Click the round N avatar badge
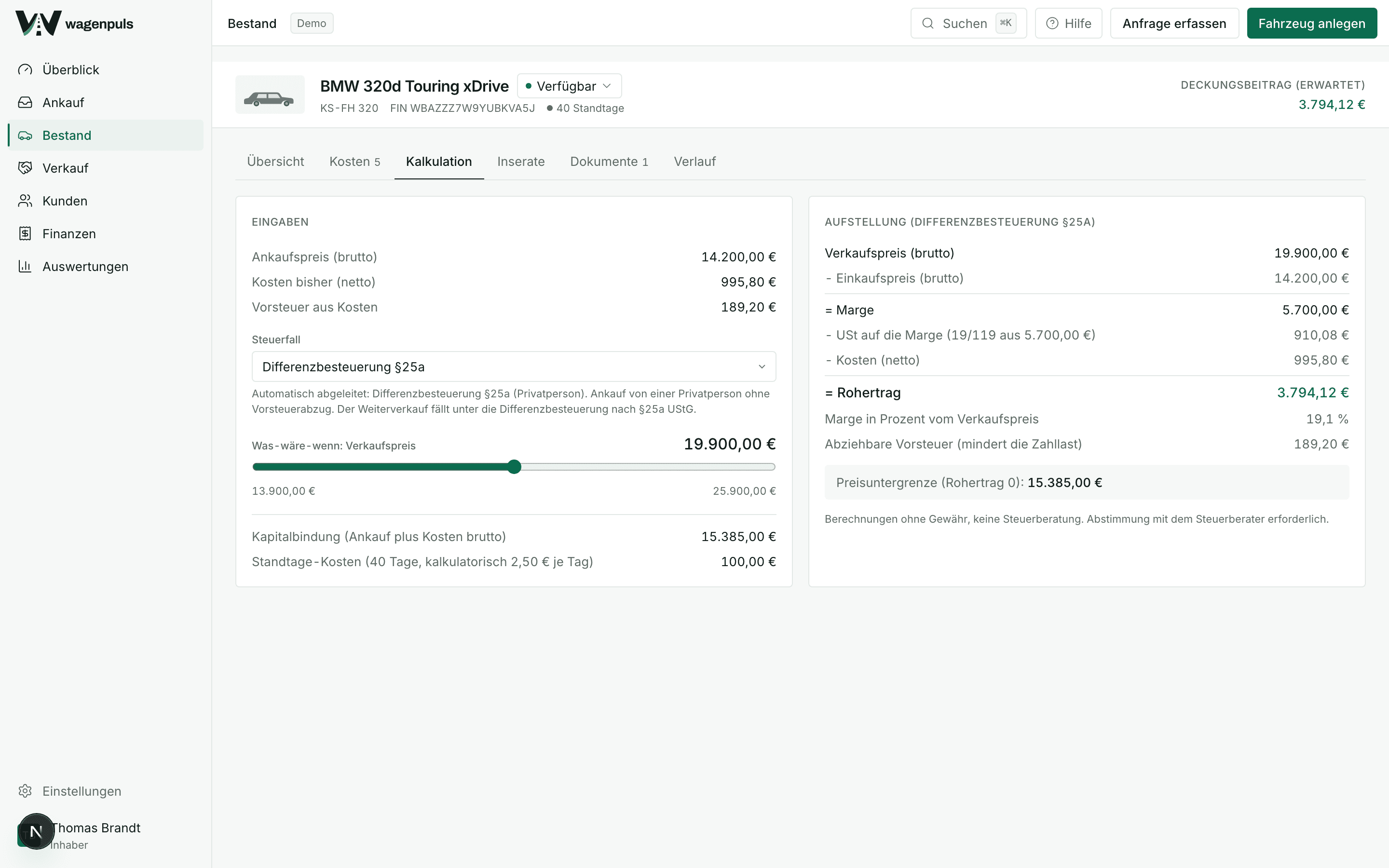This screenshot has width=1389, height=868. coord(36,831)
